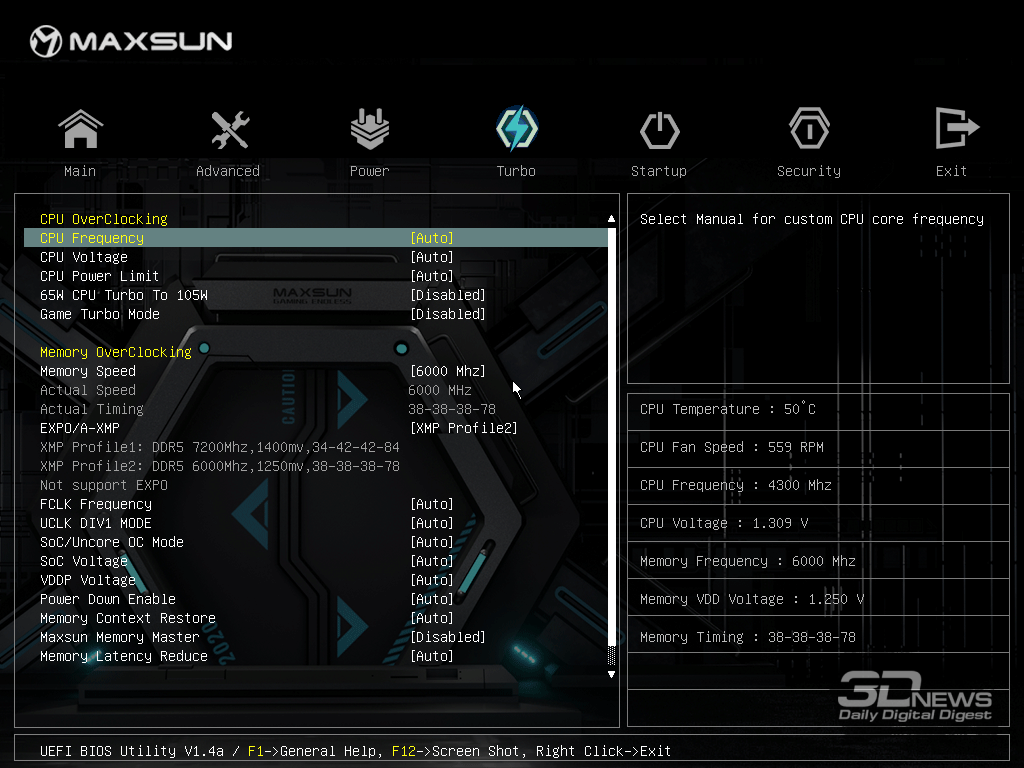Click the Actual Timing 38-38-38-78 value
The height and width of the screenshot is (768, 1024).
(452, 409)
